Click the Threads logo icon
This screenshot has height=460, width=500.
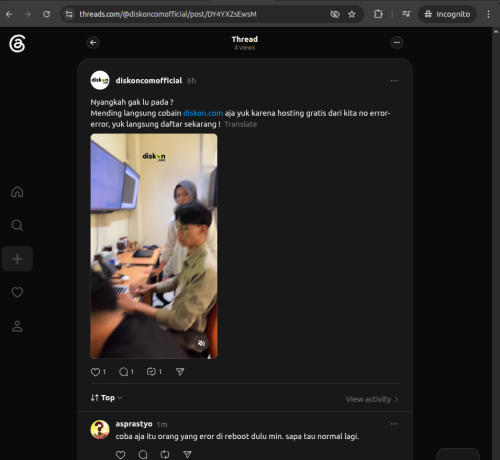(x=17, y=44)
